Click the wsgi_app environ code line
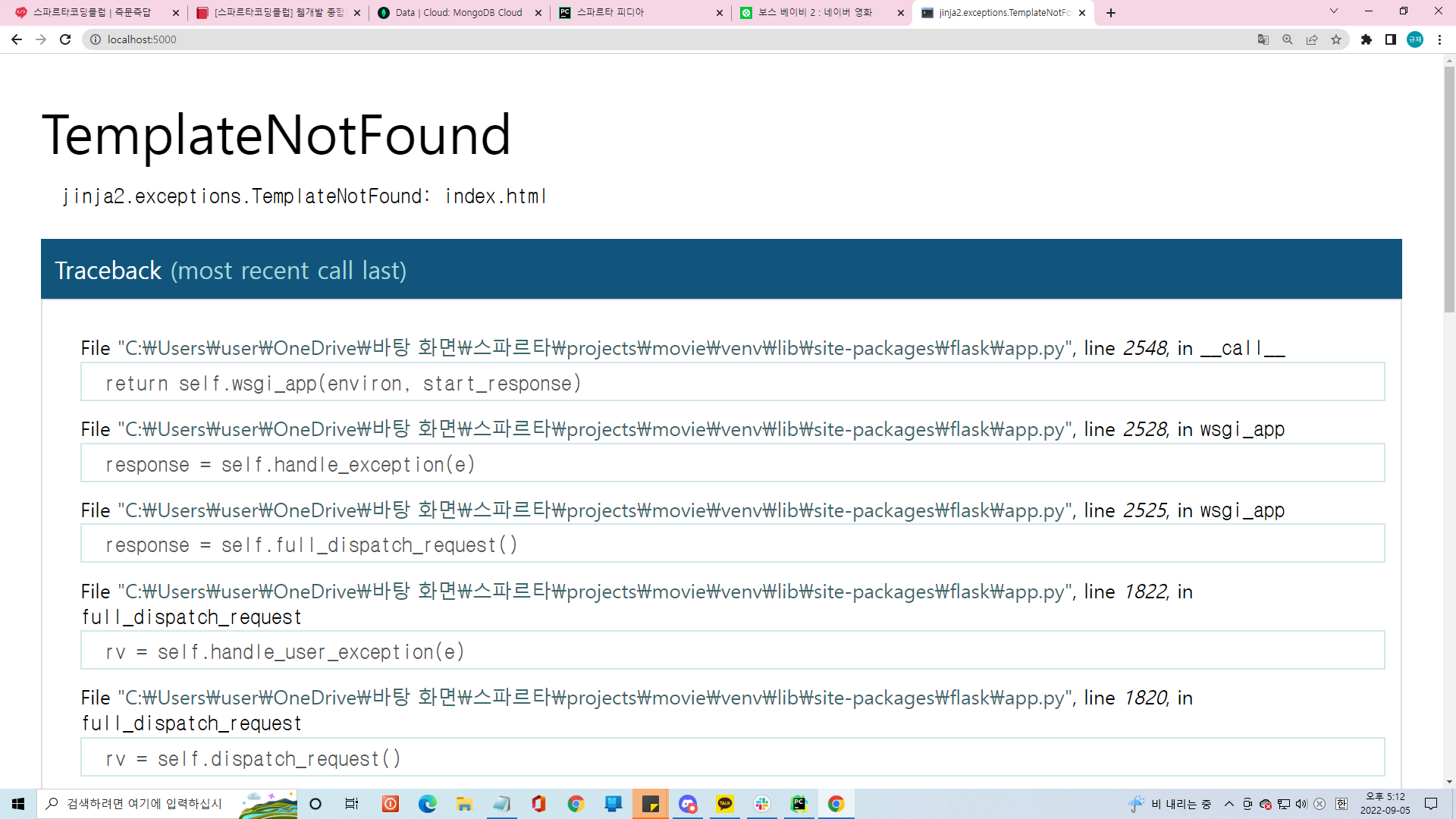The height and width of the screenshot is (819, 1456). point(733,382)
